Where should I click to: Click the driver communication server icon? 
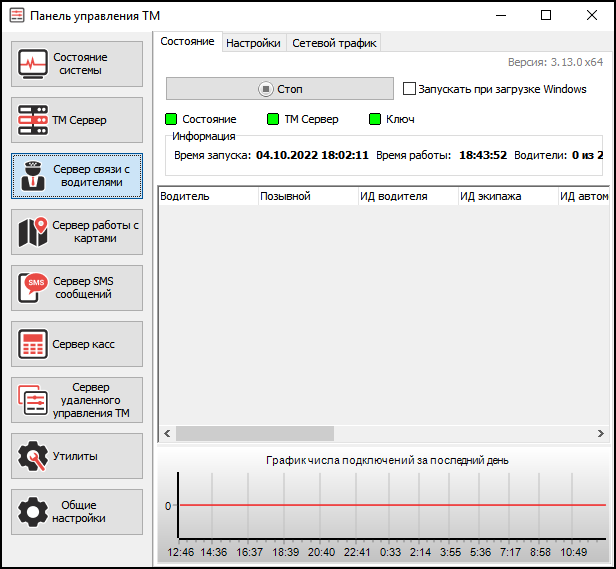[34, 176]
